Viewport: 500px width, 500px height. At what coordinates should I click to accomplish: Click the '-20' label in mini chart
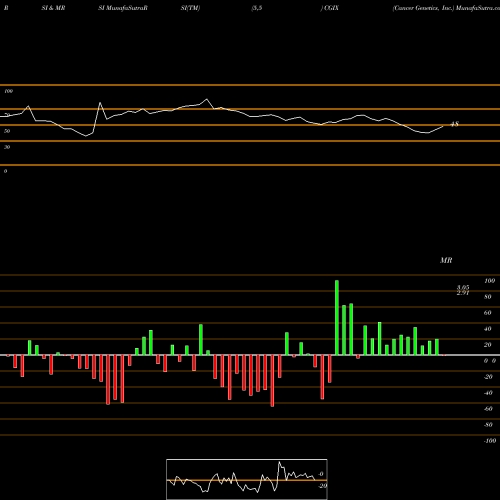click(322, 486)
